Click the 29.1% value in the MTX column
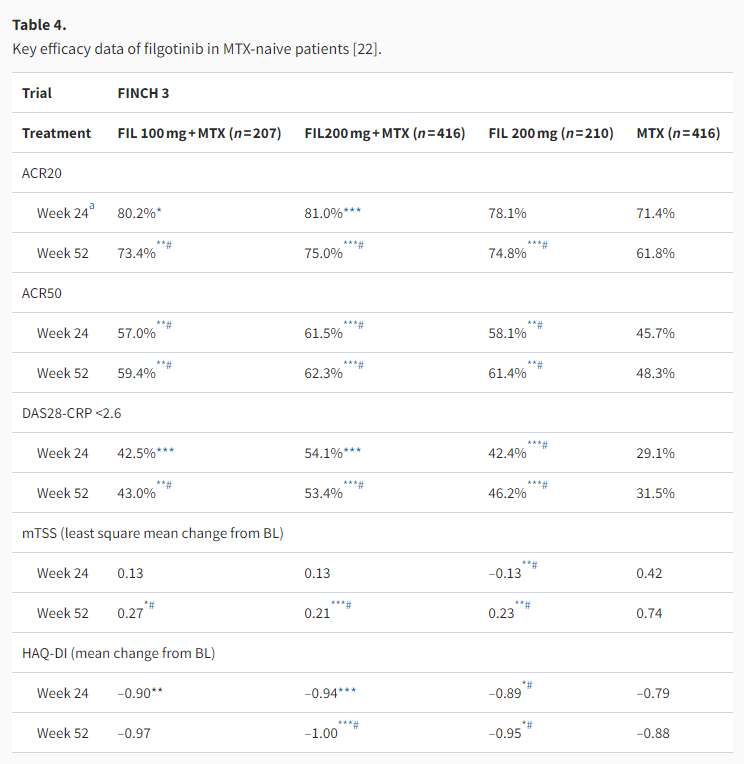This screenshot has width=744, height=764. [x=655, y=453]
